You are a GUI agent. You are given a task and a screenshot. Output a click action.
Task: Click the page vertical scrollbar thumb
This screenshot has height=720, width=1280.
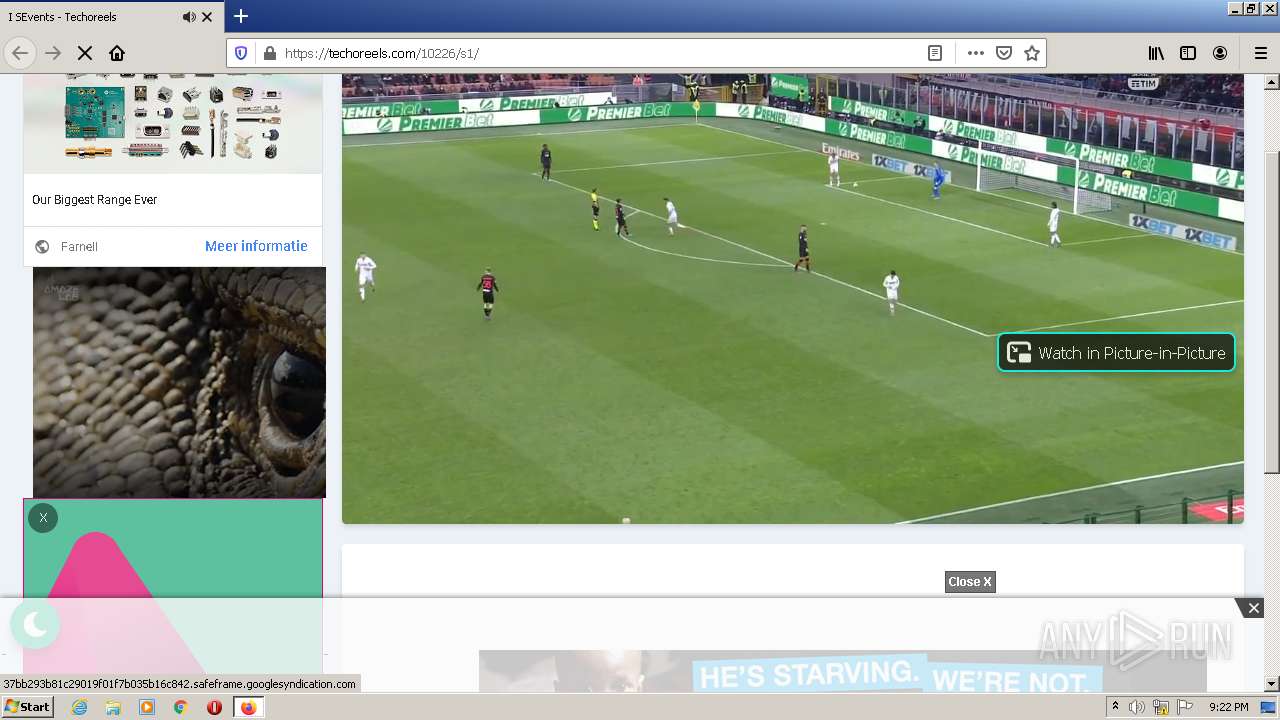coord(1271,312)
